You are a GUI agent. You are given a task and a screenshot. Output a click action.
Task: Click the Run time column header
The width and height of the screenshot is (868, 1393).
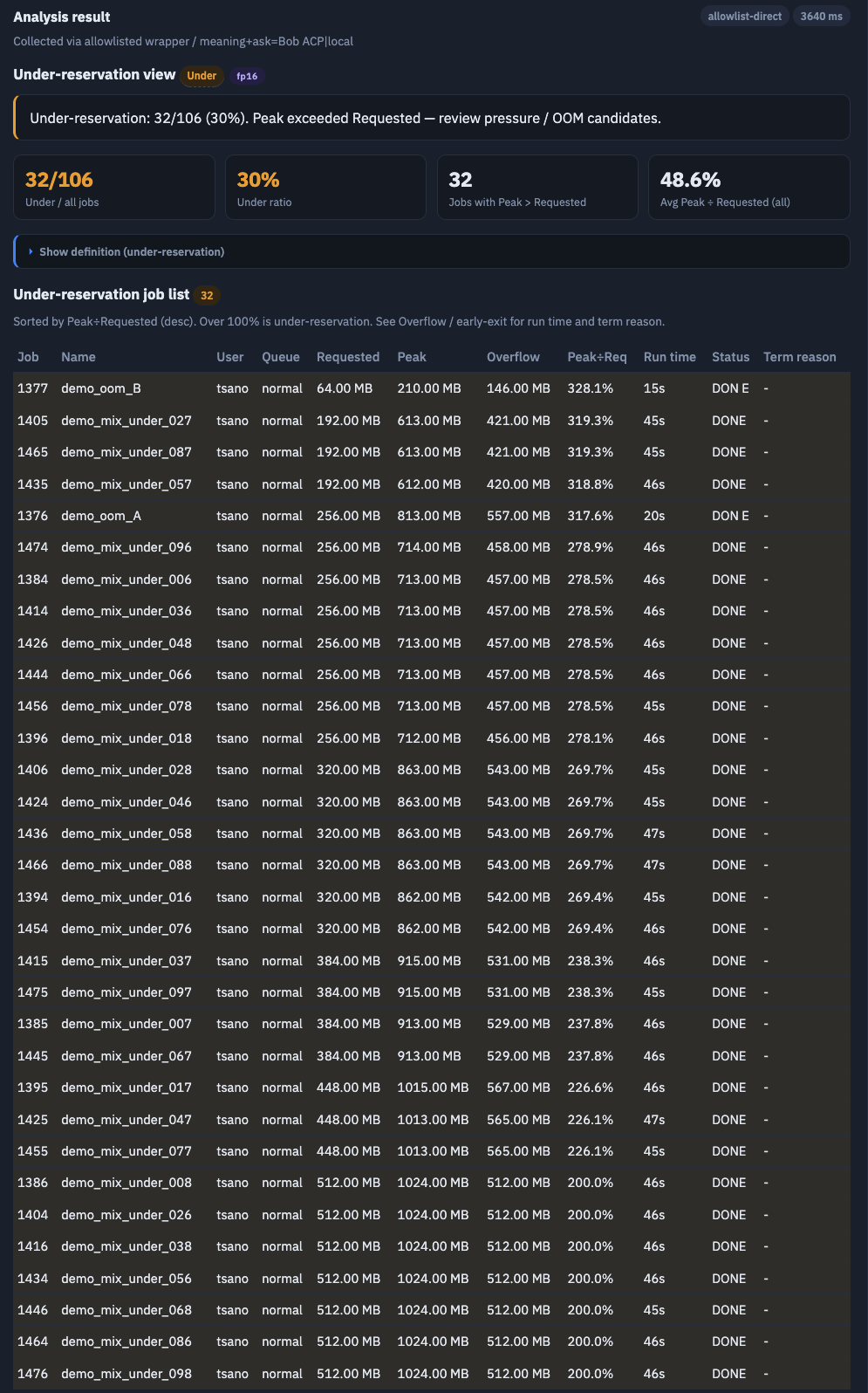pos(670,357)
